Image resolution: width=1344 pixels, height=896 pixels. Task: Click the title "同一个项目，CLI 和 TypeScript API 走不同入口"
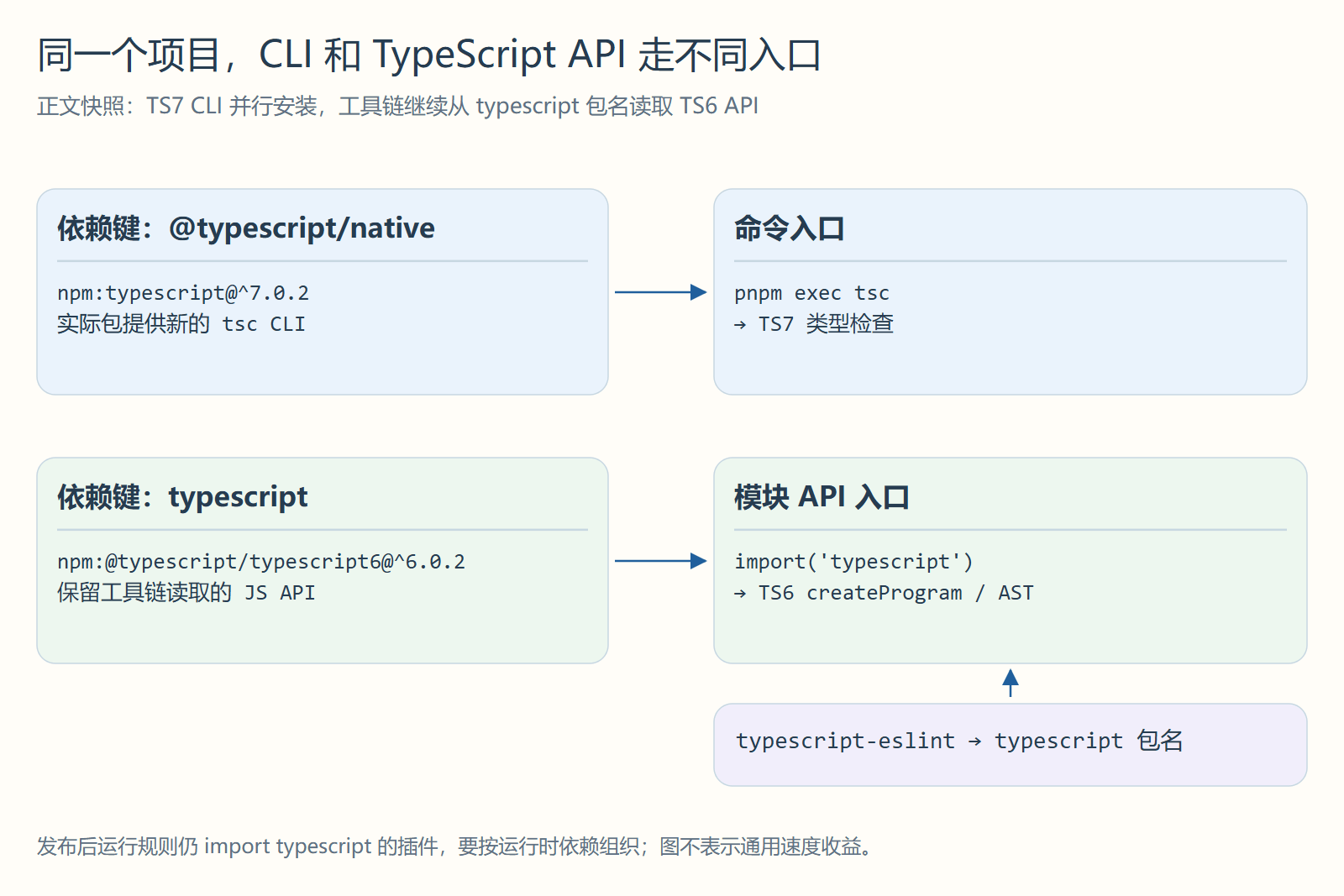428,55
